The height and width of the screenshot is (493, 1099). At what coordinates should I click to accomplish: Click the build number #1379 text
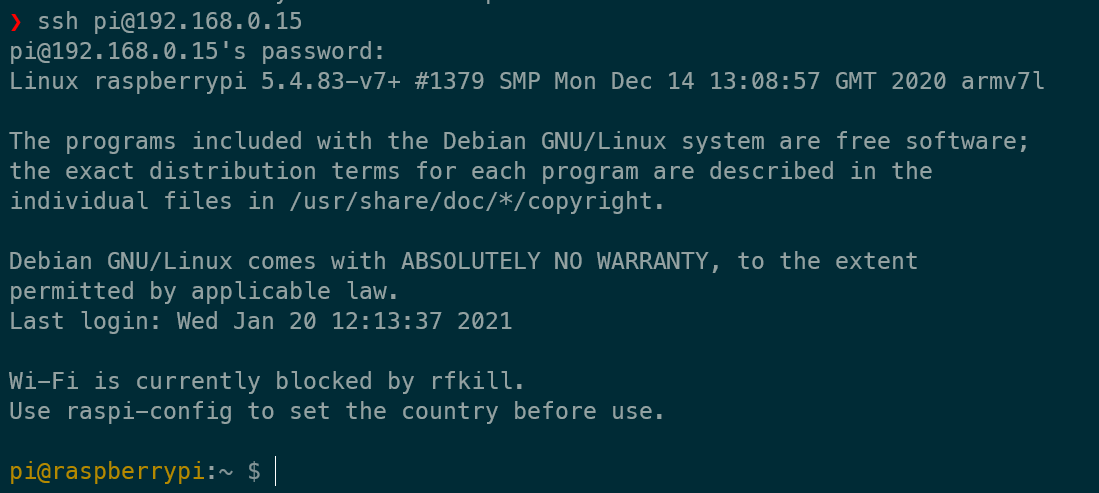click(449, 82)
